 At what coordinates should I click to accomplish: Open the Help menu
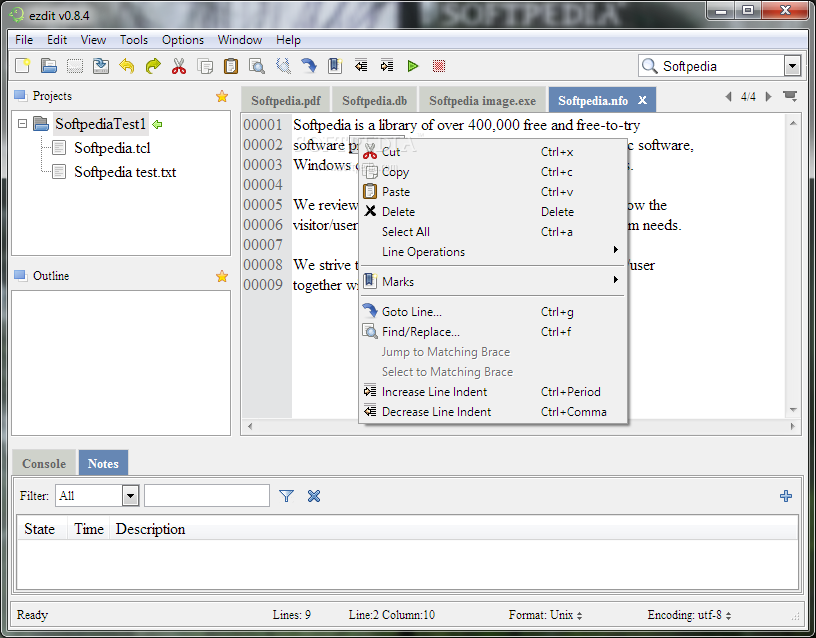tap(288, 40)
